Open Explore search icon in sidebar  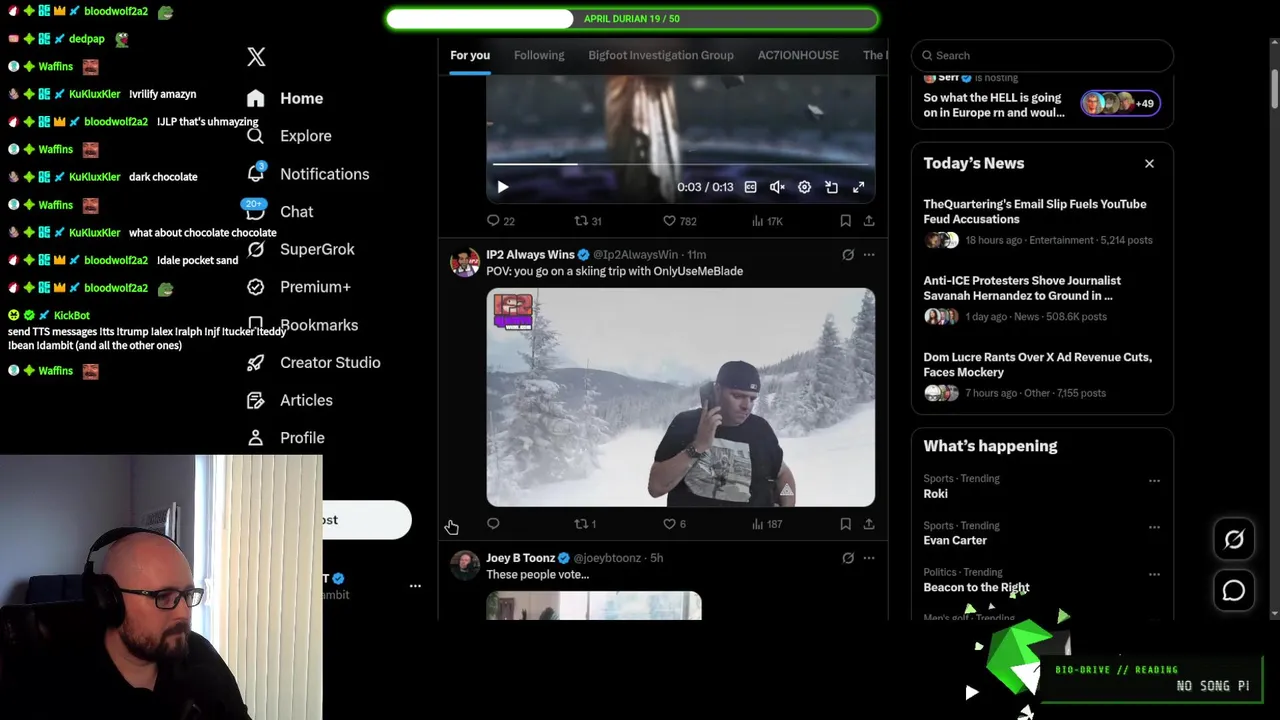point(256,136)
